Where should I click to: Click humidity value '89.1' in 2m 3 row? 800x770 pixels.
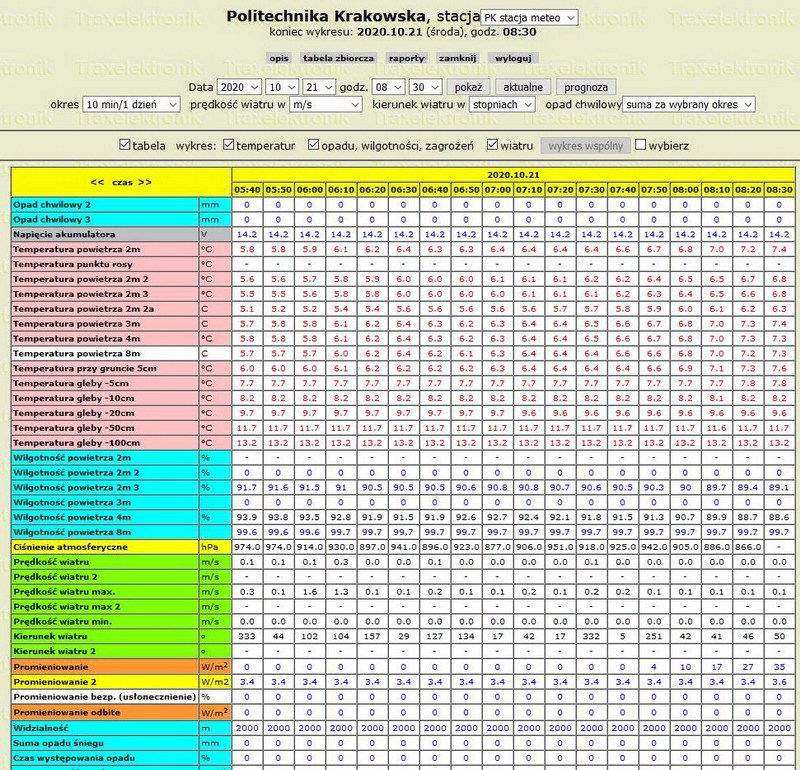(779, 487)
